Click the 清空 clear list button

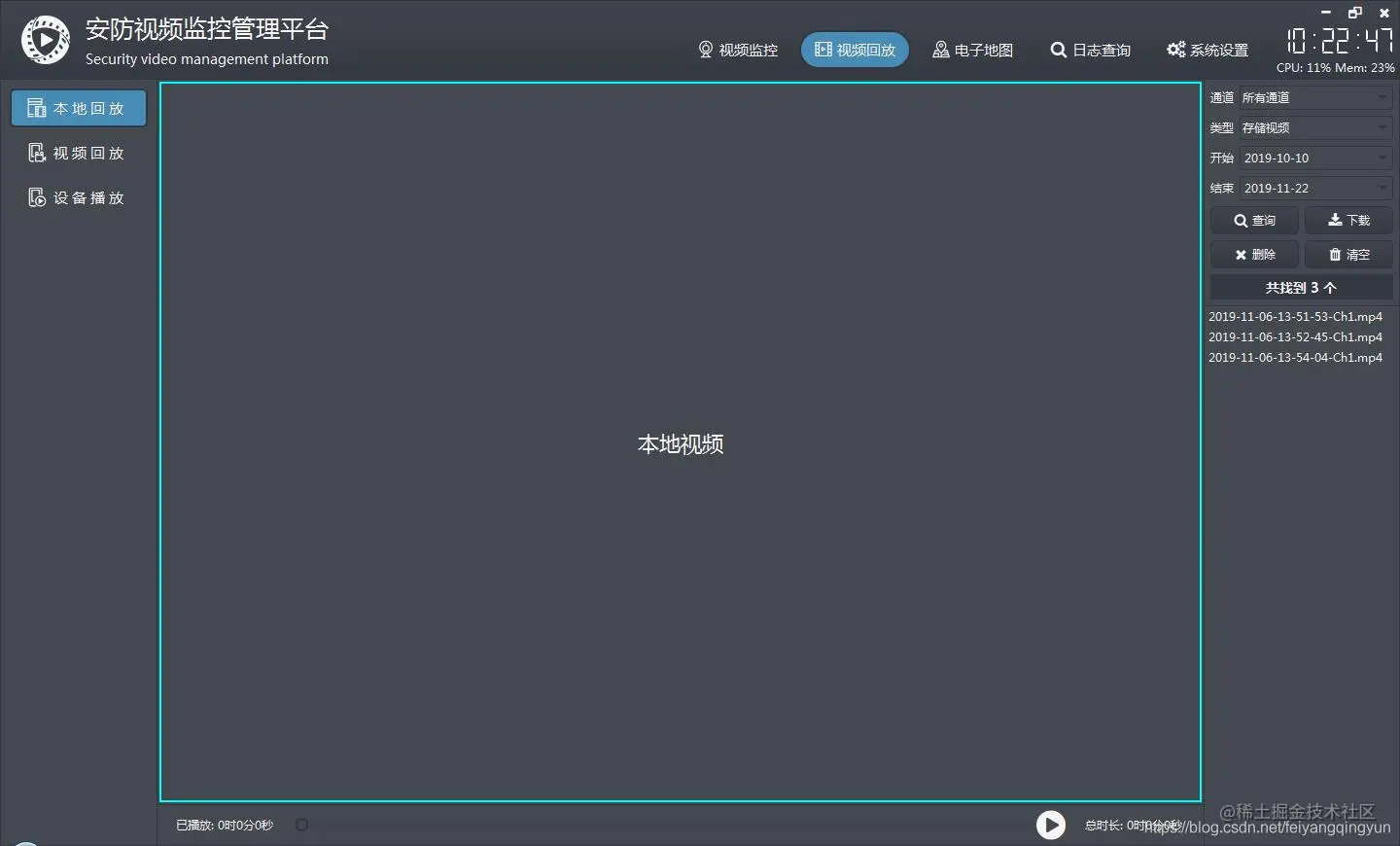coord(1348,254)
